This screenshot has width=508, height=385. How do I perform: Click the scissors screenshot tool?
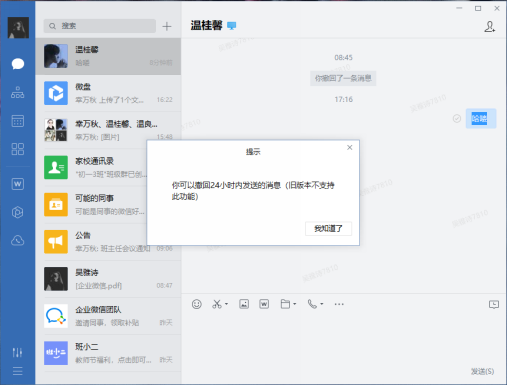tap(217, 304)
